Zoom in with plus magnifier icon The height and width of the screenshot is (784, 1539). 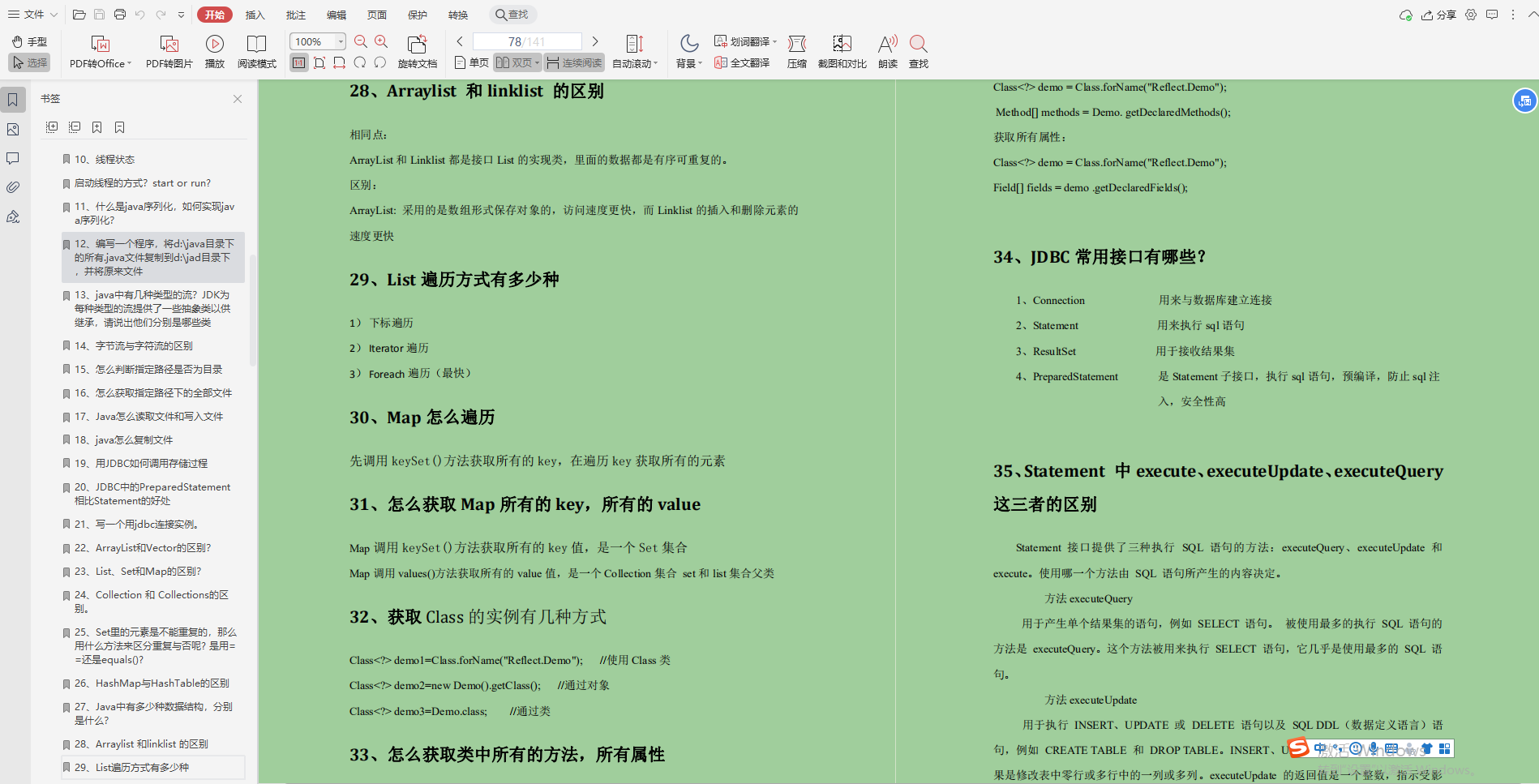(381, 41)
